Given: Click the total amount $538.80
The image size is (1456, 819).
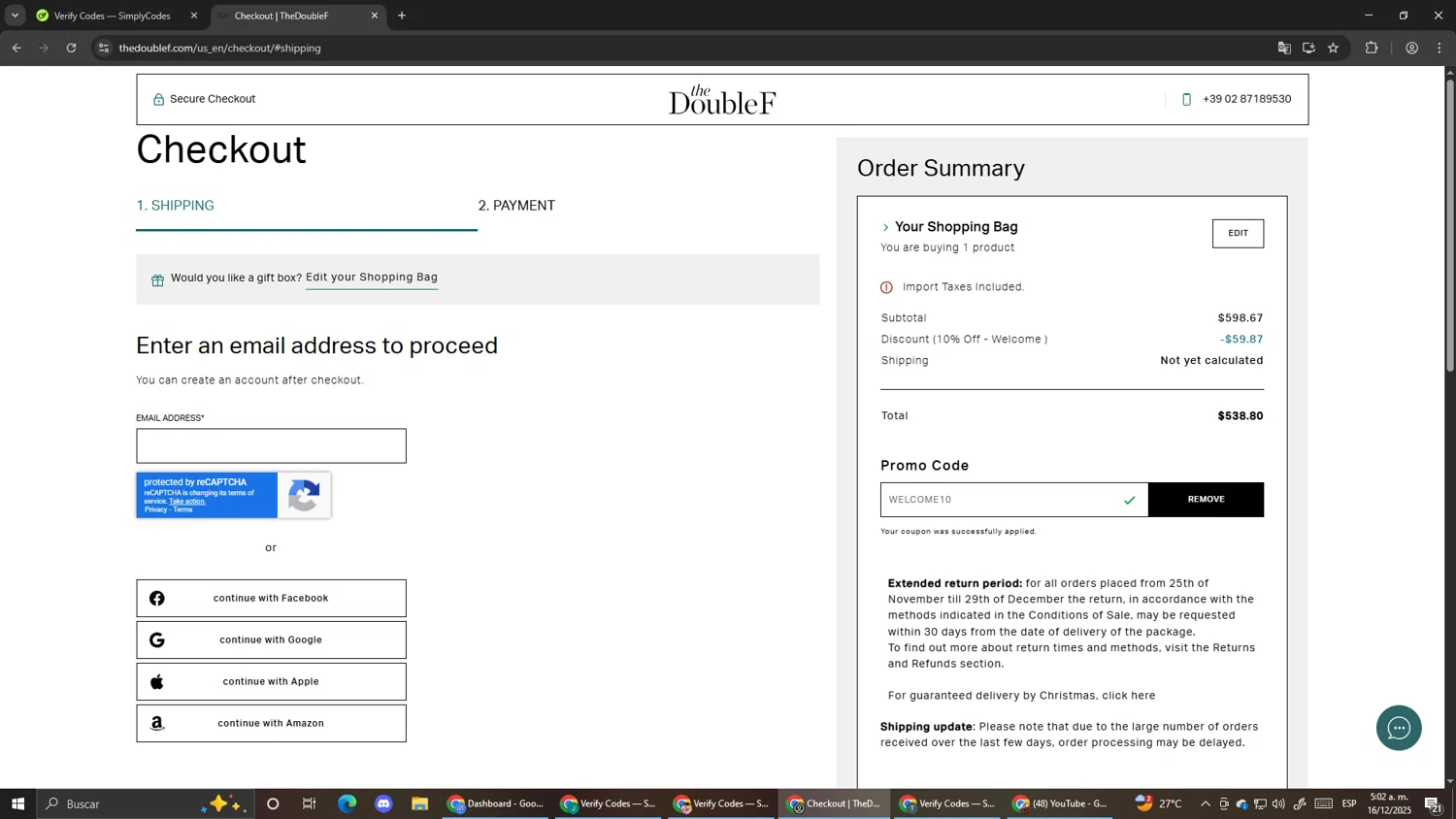Looking at the screenshot, I should [x=1241, y=416].
